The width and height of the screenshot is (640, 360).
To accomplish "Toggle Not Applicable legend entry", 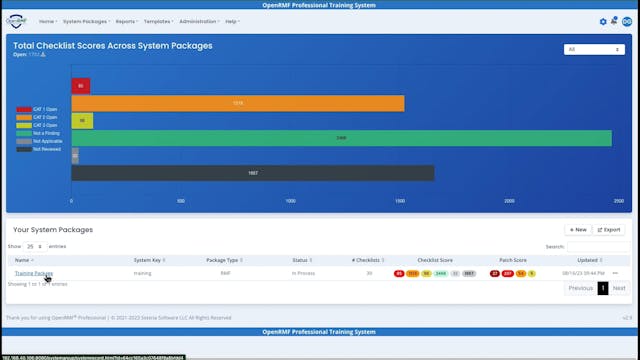I will click(39, 141).
